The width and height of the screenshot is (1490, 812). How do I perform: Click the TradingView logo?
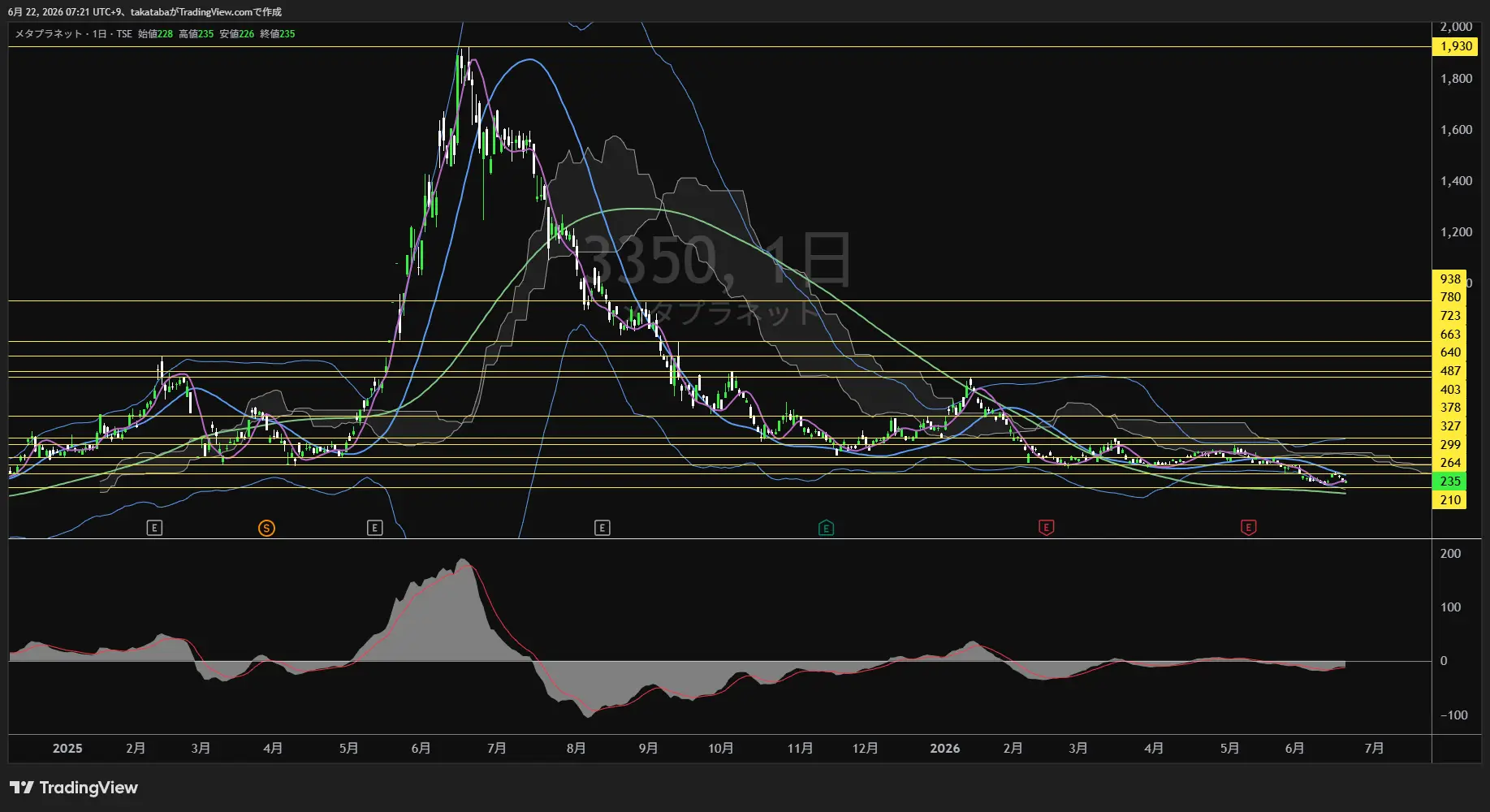tap(74, 788)
